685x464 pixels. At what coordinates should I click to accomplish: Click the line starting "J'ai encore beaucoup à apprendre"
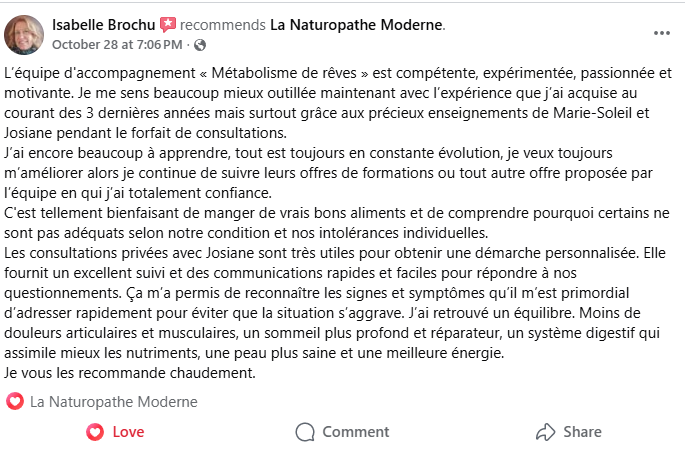point(328,153)
